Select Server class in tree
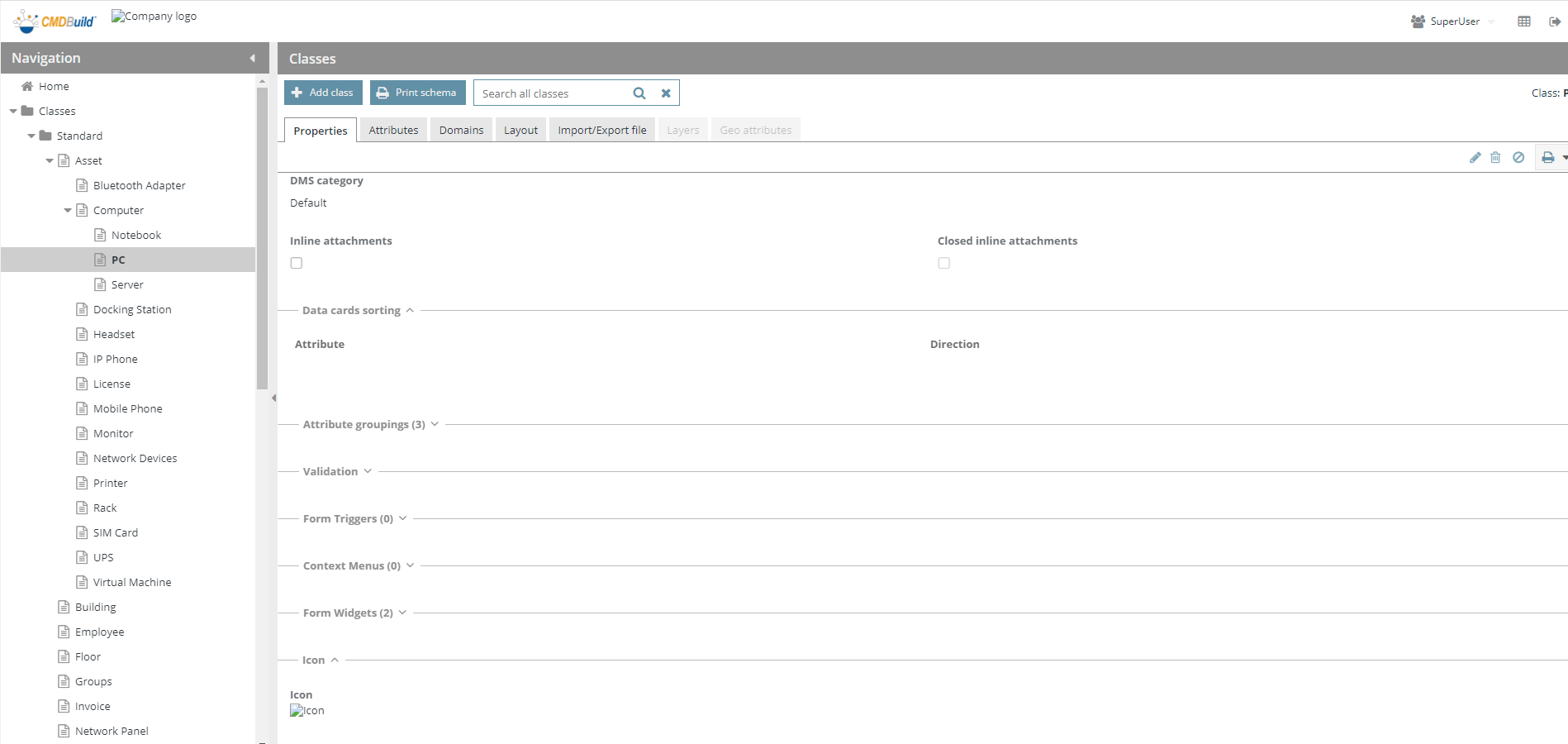 tap(127, 284)
